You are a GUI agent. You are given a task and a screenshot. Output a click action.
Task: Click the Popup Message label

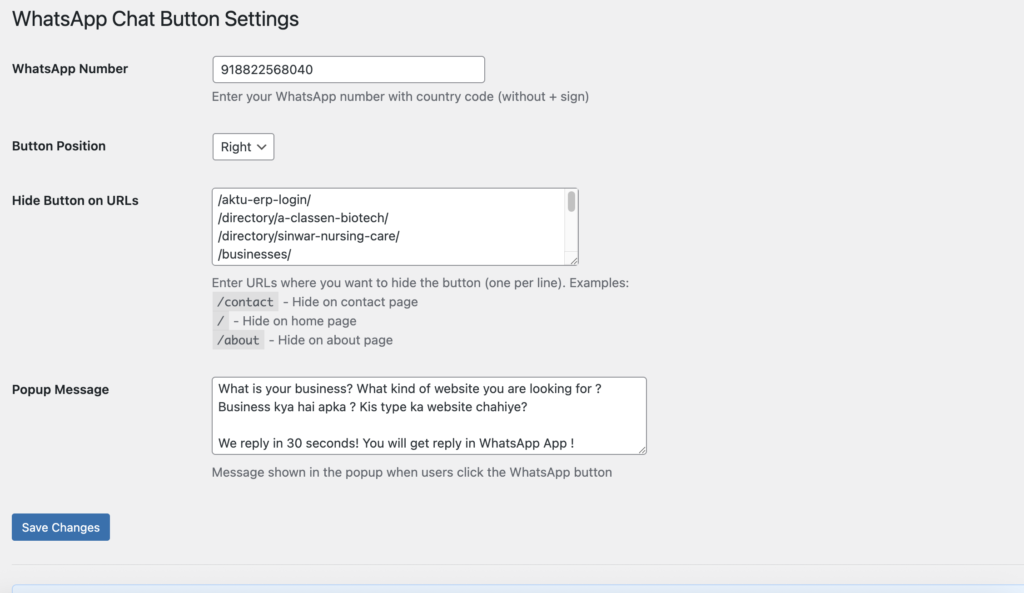pos(60,389)
